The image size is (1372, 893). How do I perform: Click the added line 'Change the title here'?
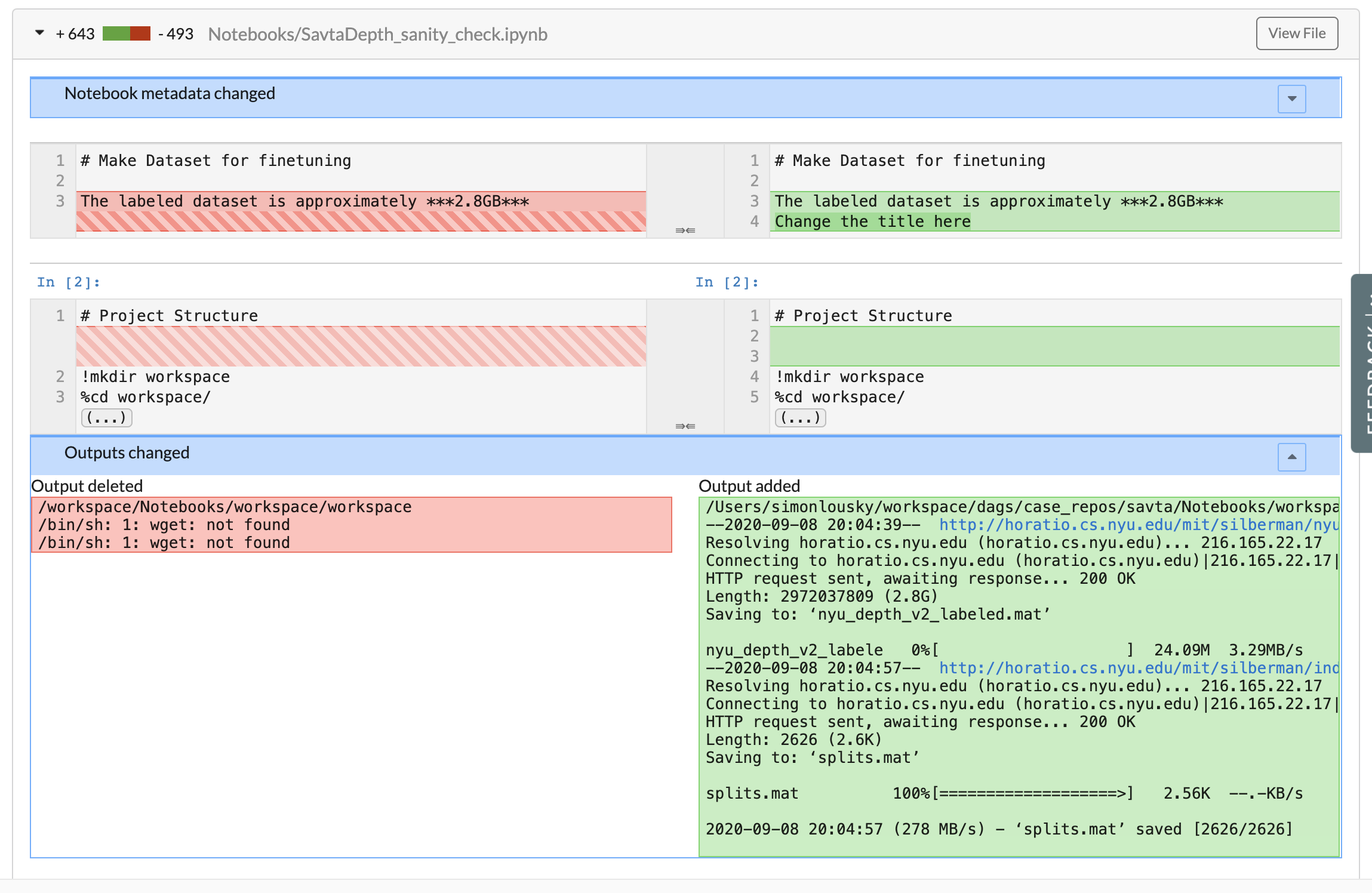pyautogui.click(x=872, y=221)
